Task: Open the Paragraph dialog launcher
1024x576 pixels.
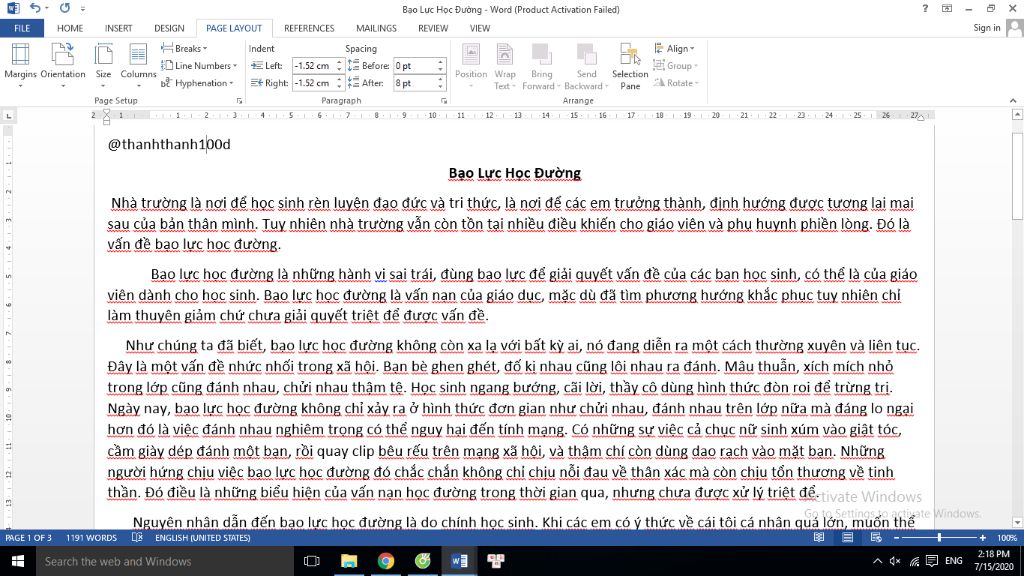Action: pyautogui.click(x=444, y=101)
